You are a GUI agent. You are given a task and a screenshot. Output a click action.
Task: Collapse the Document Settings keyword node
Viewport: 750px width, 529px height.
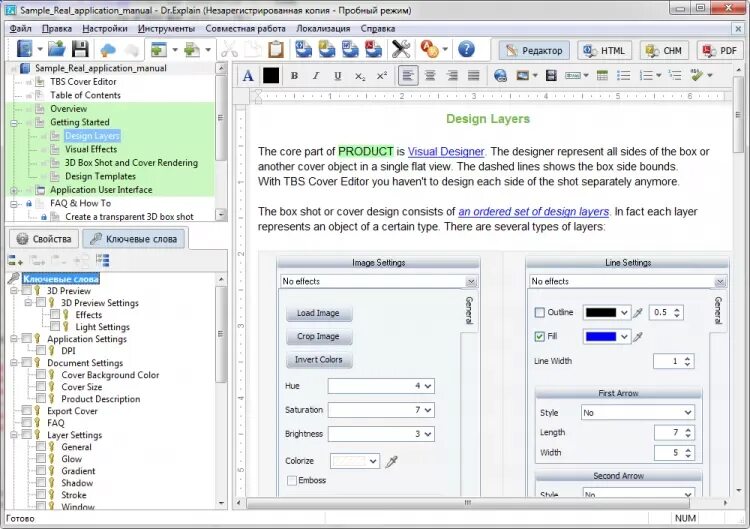(x=14, y=363)
